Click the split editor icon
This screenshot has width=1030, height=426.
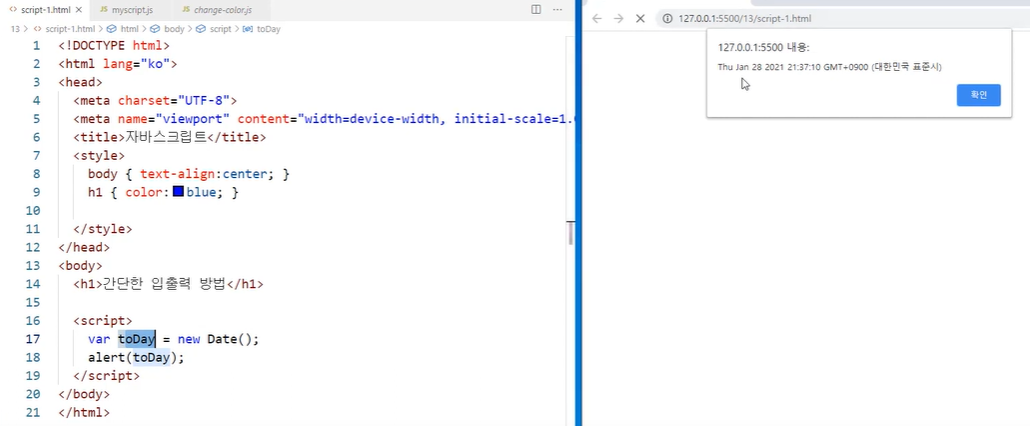tap(536, 10)
